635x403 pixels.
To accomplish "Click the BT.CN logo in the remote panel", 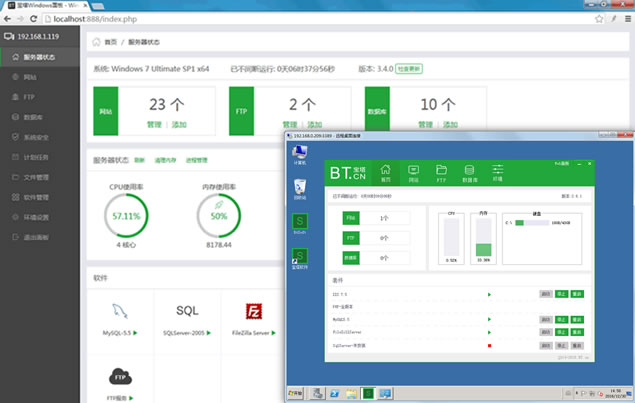I will (x=348, y=173).
